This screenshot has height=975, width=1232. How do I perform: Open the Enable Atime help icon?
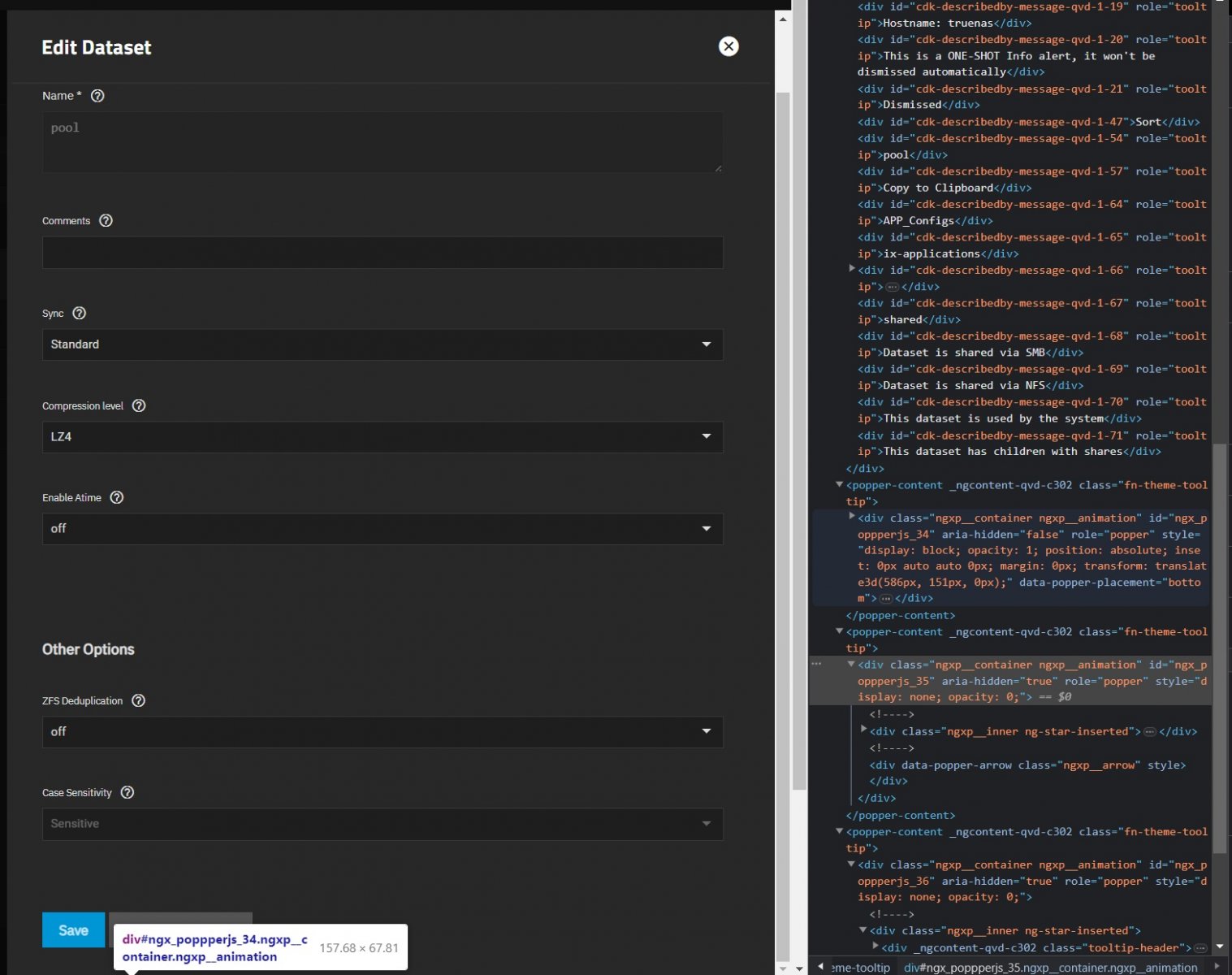[117, 497]
